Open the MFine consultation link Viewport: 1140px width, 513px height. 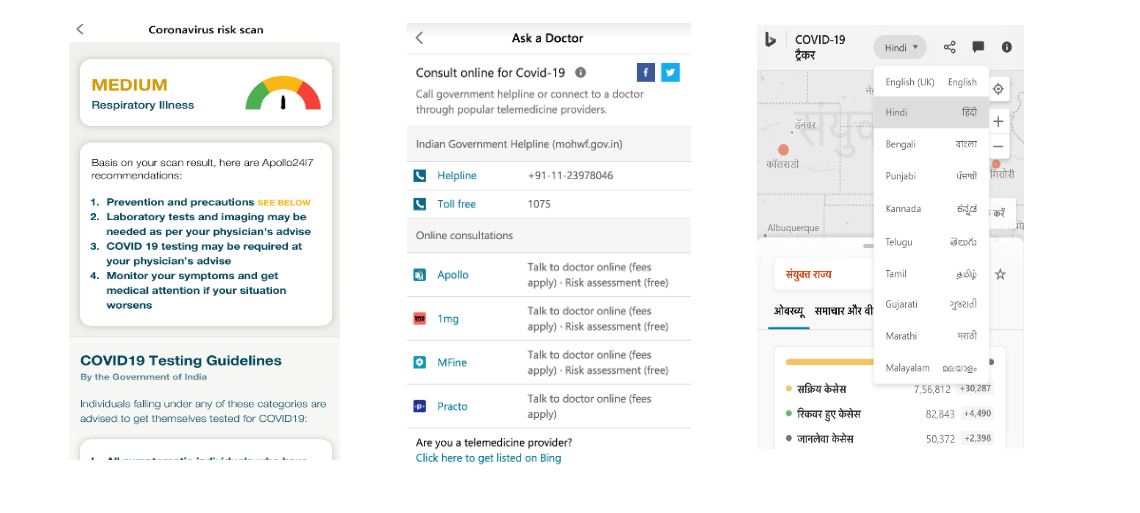pyautogui.click(x=451, y=362)
